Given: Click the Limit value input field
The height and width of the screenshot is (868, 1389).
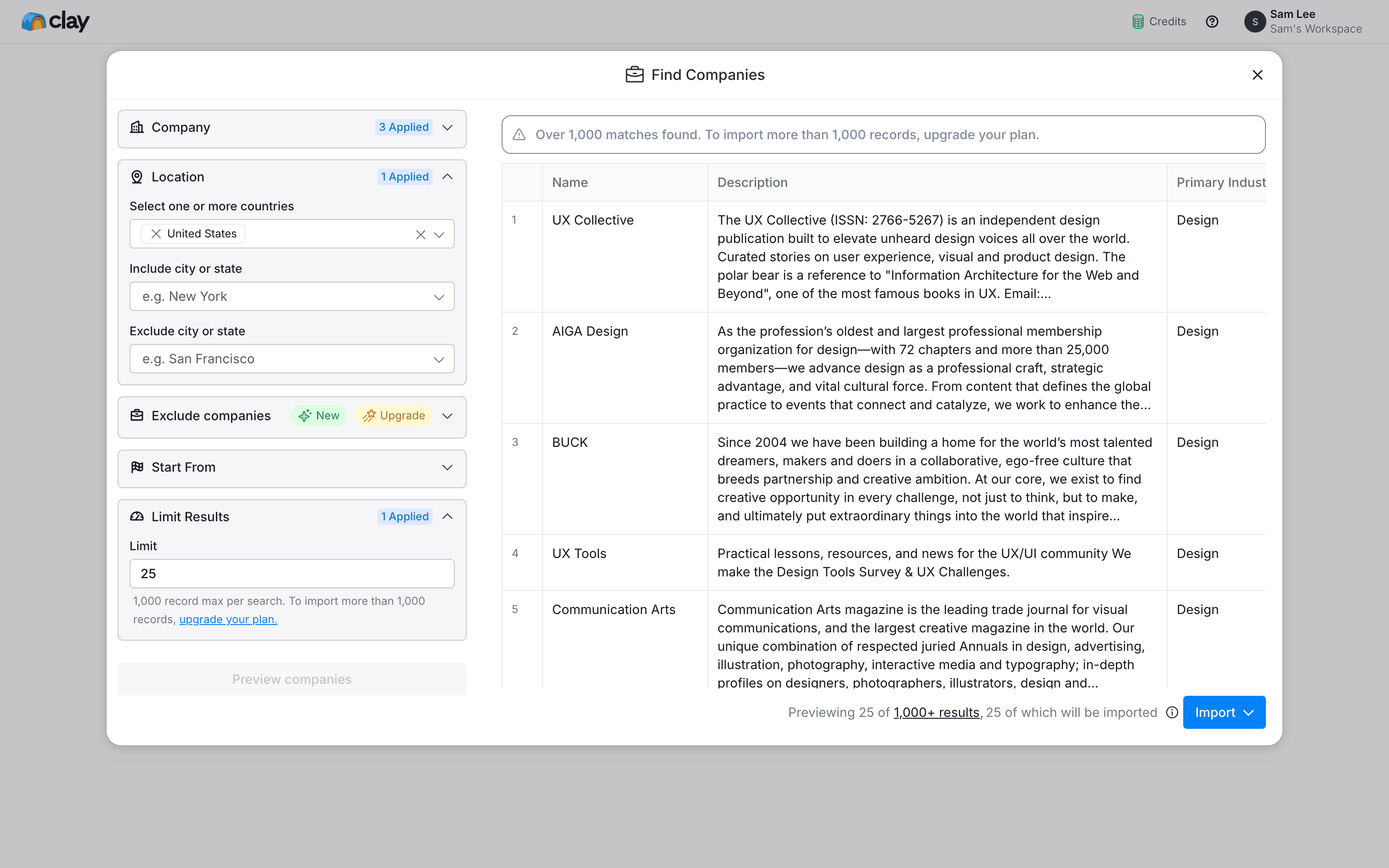Looking at the screenshot, I should click(x=292, y=573).
